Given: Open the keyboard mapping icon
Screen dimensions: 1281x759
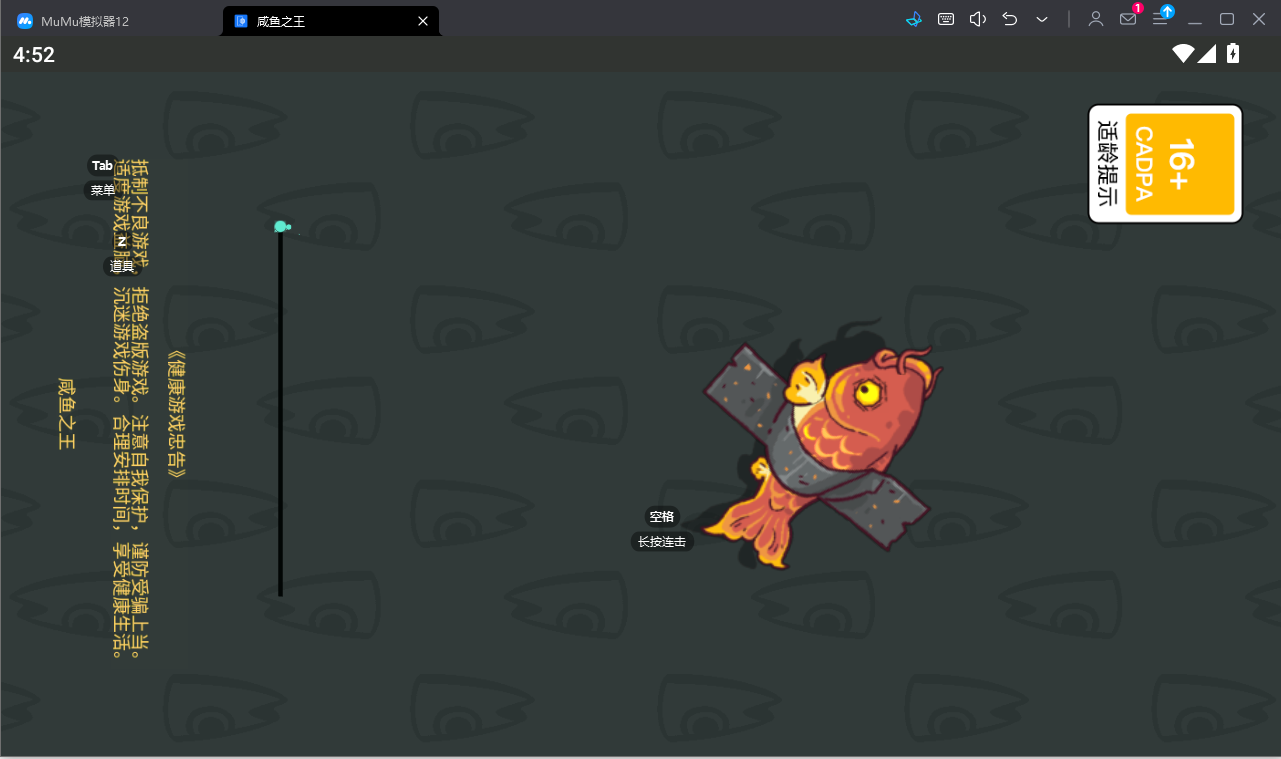Looking at the screenshot, I should (x=945, y=19).
